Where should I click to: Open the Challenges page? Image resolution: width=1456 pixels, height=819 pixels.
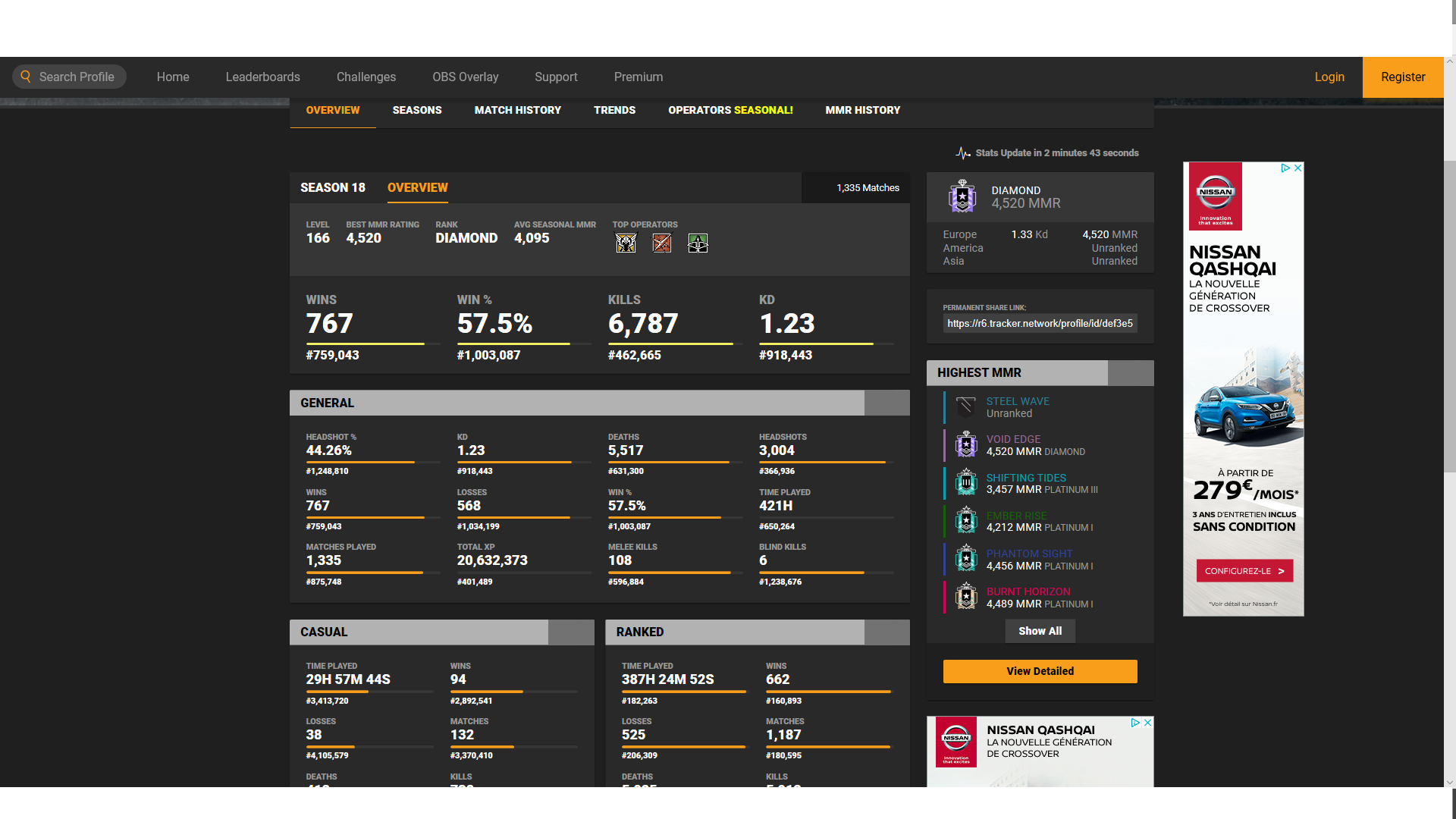(x=366, y=77)
